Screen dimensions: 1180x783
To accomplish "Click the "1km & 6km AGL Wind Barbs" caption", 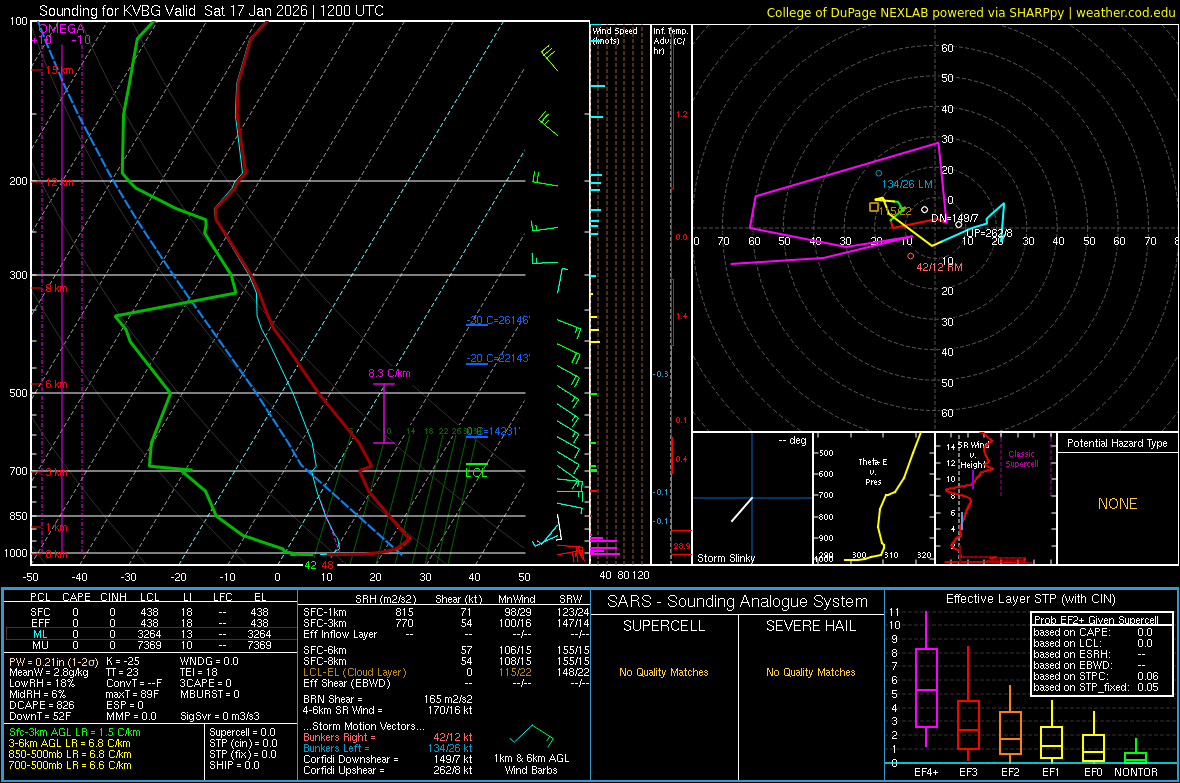I will tap(531, 764).
